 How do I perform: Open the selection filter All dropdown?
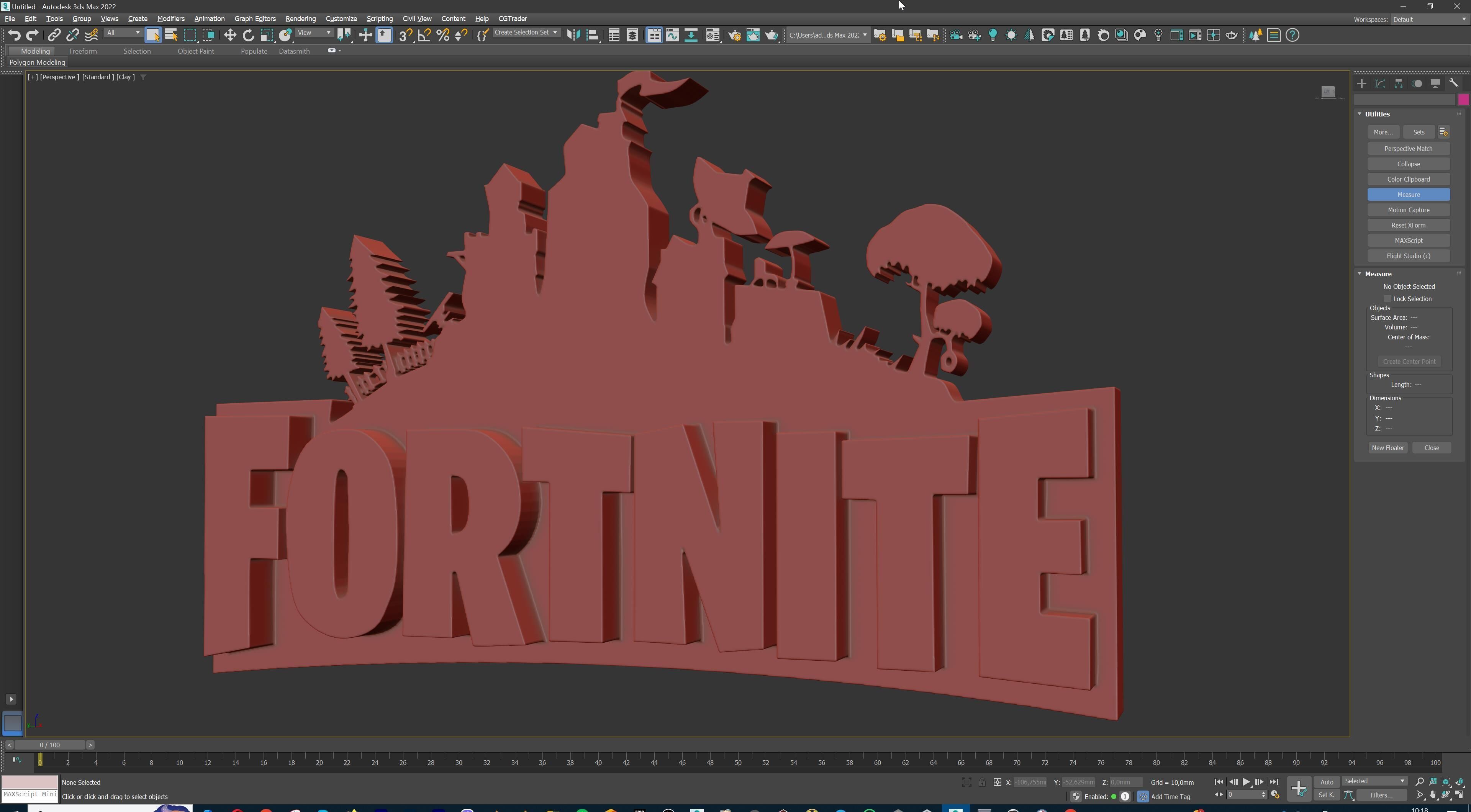pos(123,33)
